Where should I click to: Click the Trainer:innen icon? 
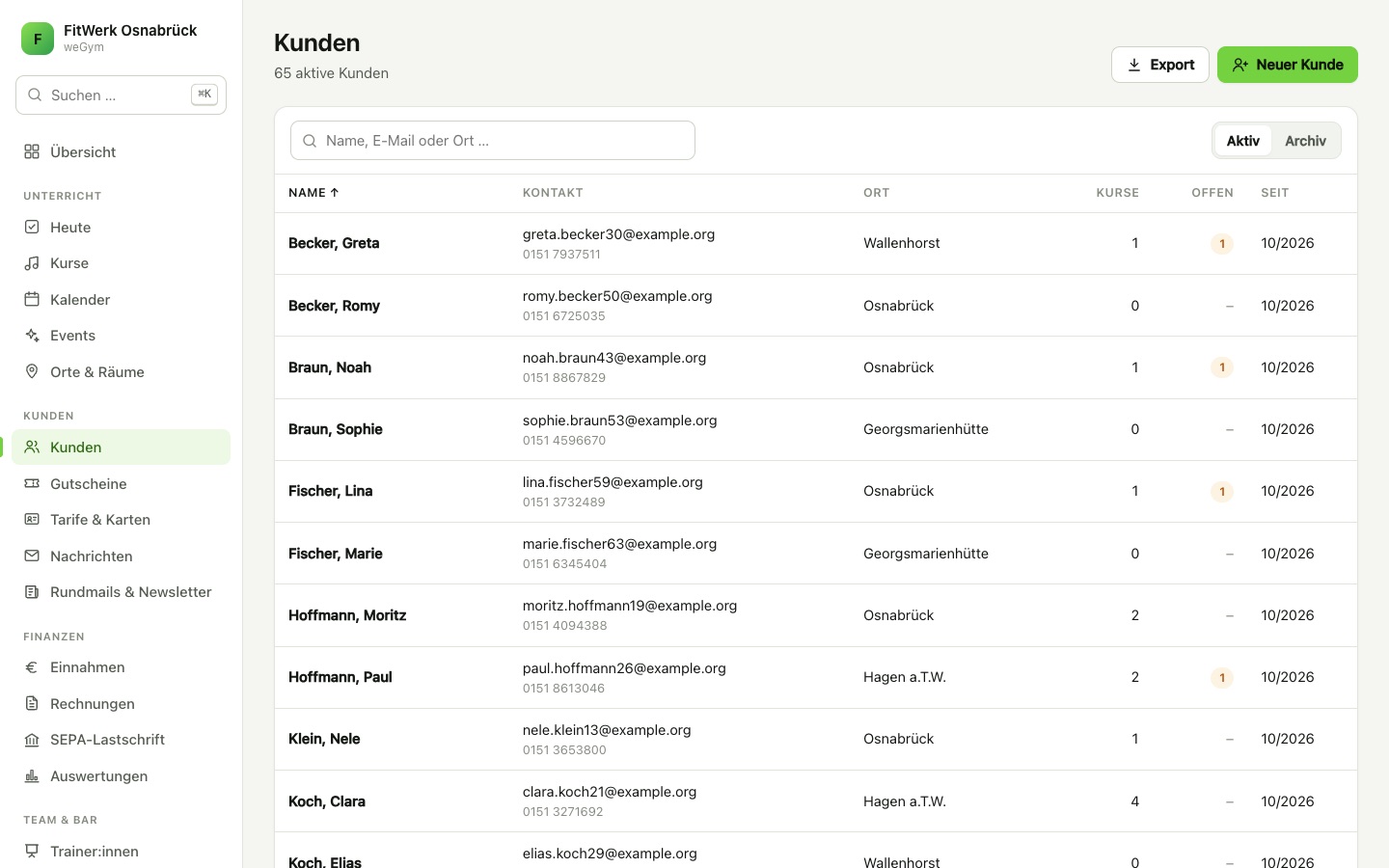32,851
